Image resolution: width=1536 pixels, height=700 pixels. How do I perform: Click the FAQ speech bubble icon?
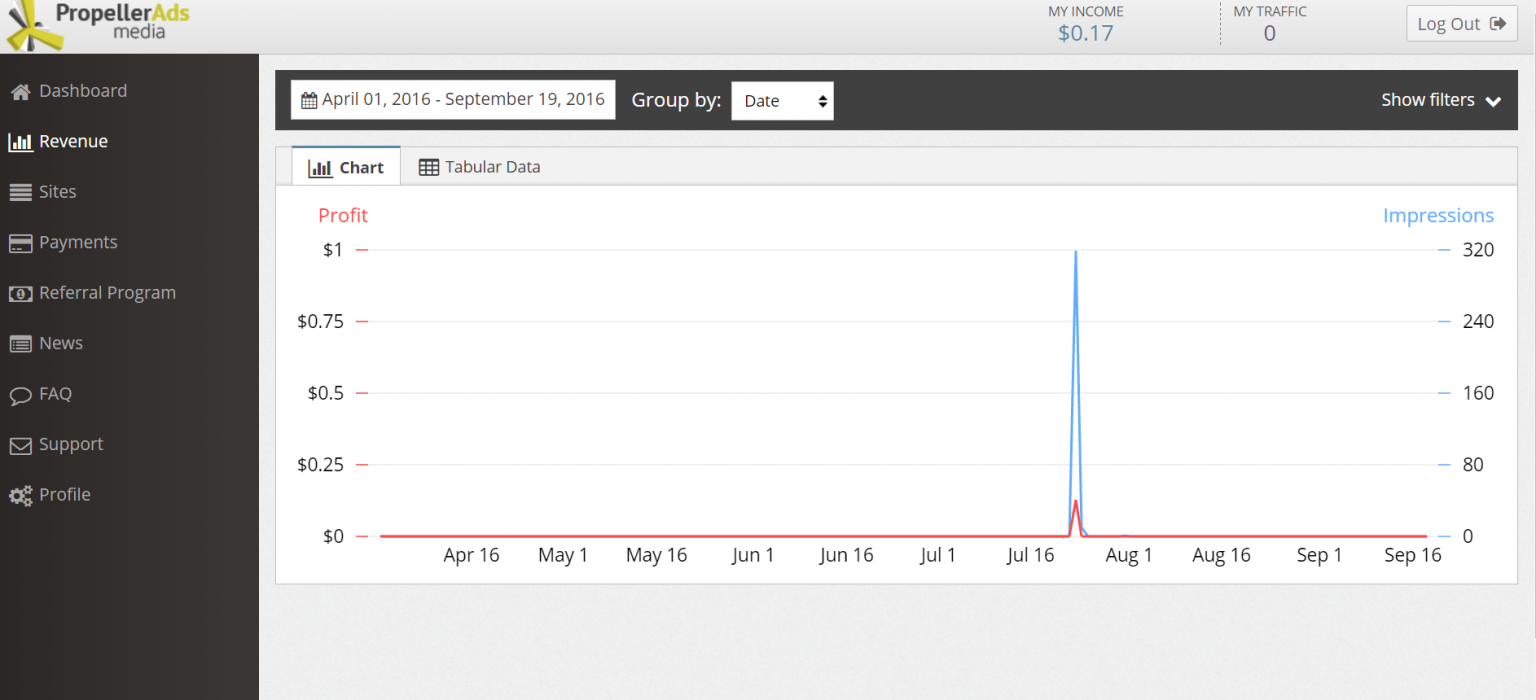20,395
